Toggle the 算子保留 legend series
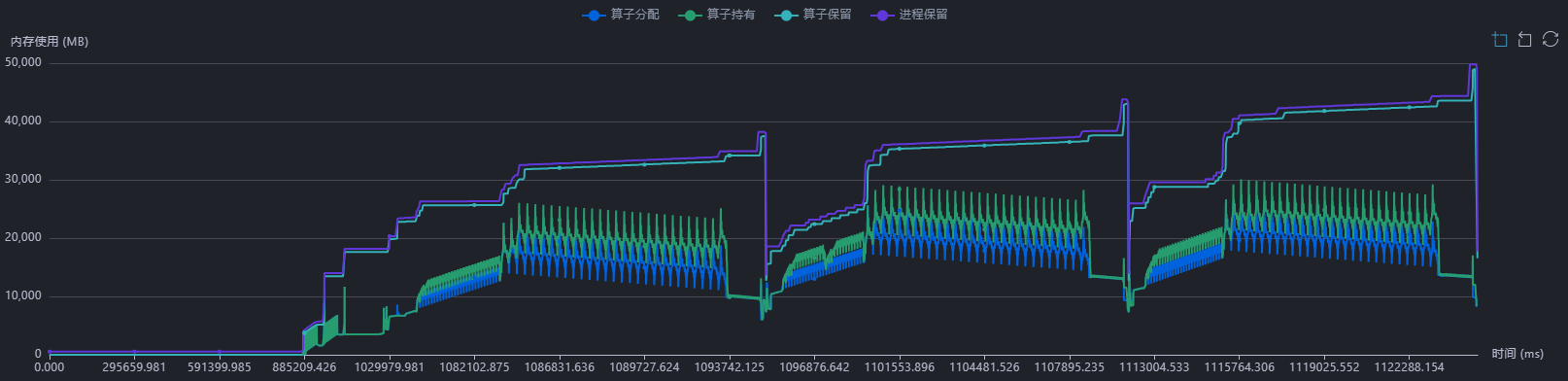 (813, 15)
